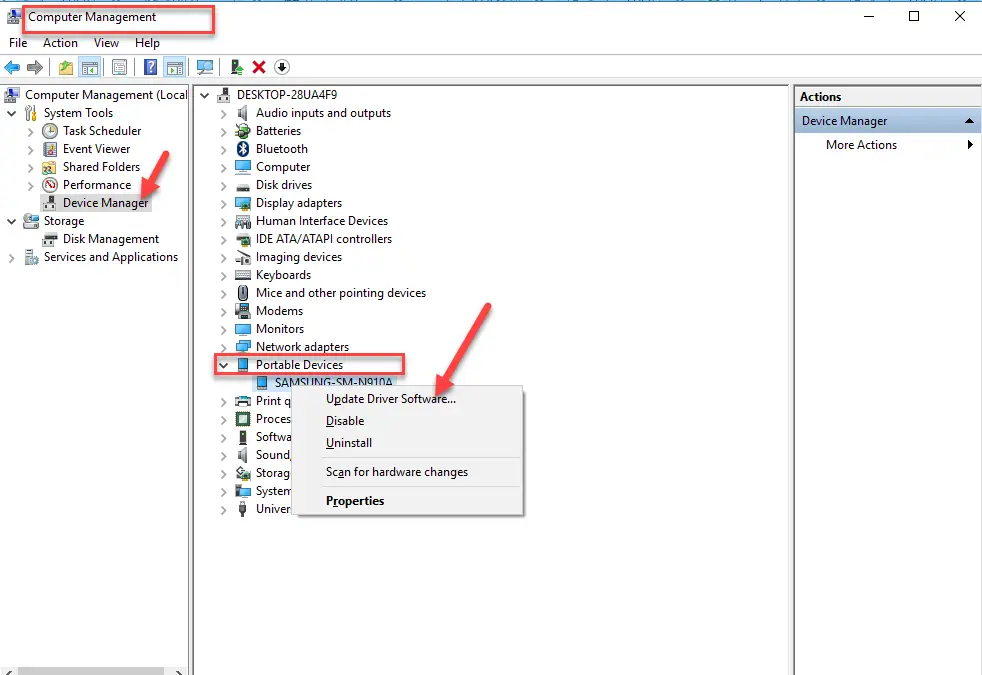Click the Back navigation arrow icon

click(x=12, y=67)
